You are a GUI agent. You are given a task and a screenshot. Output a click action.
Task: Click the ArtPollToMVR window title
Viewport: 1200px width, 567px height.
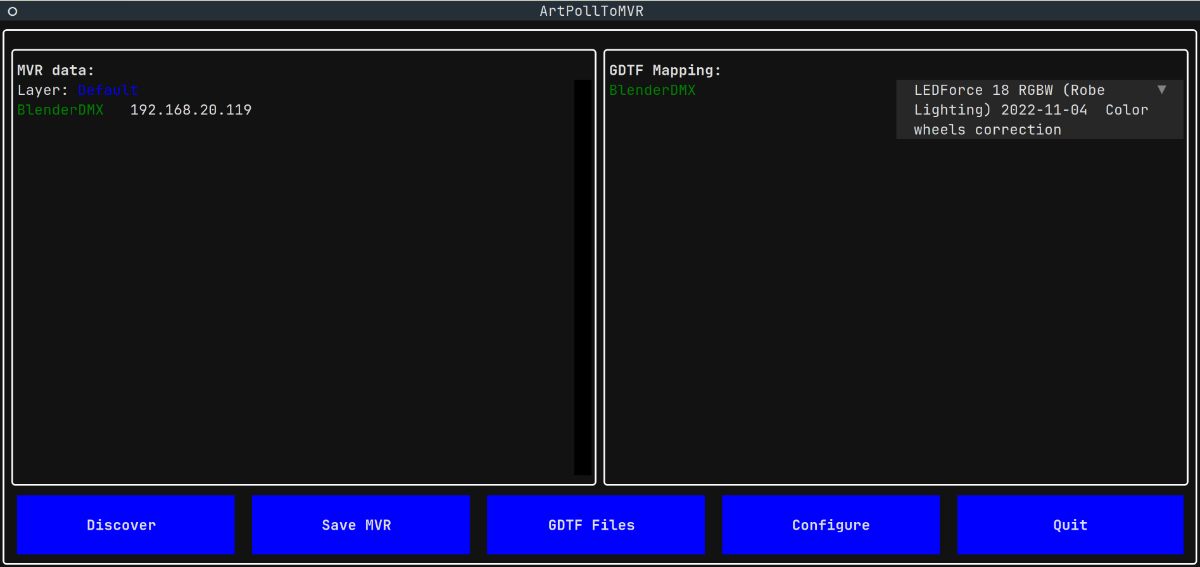point(598,11)
